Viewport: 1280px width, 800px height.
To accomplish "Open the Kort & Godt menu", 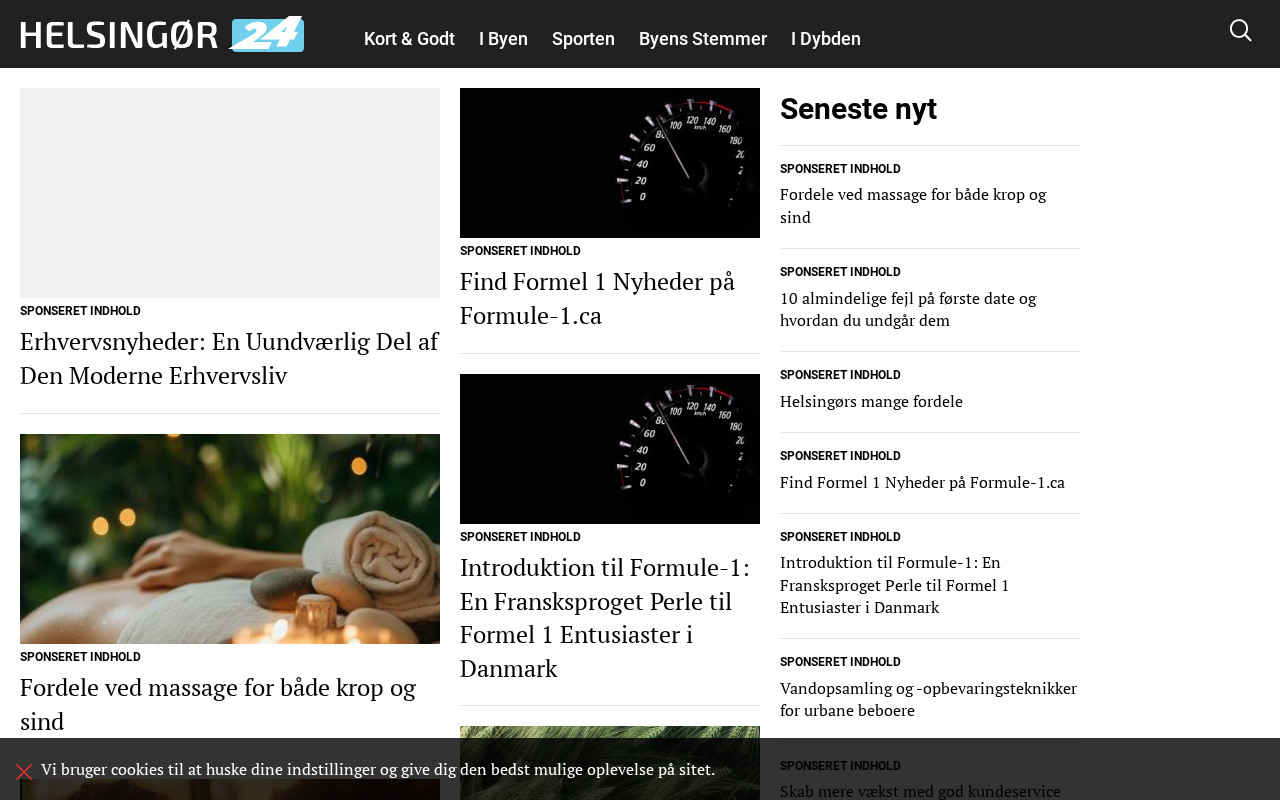I will pos(409,39).
